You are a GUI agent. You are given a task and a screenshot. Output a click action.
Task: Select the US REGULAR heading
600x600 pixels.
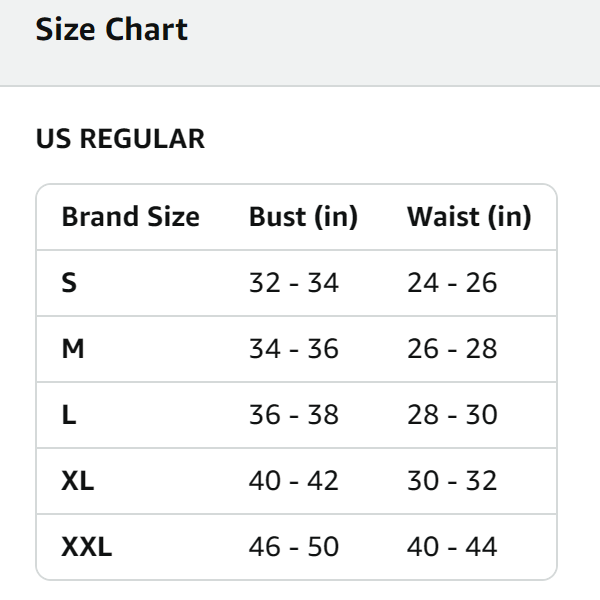coord(120,139)
